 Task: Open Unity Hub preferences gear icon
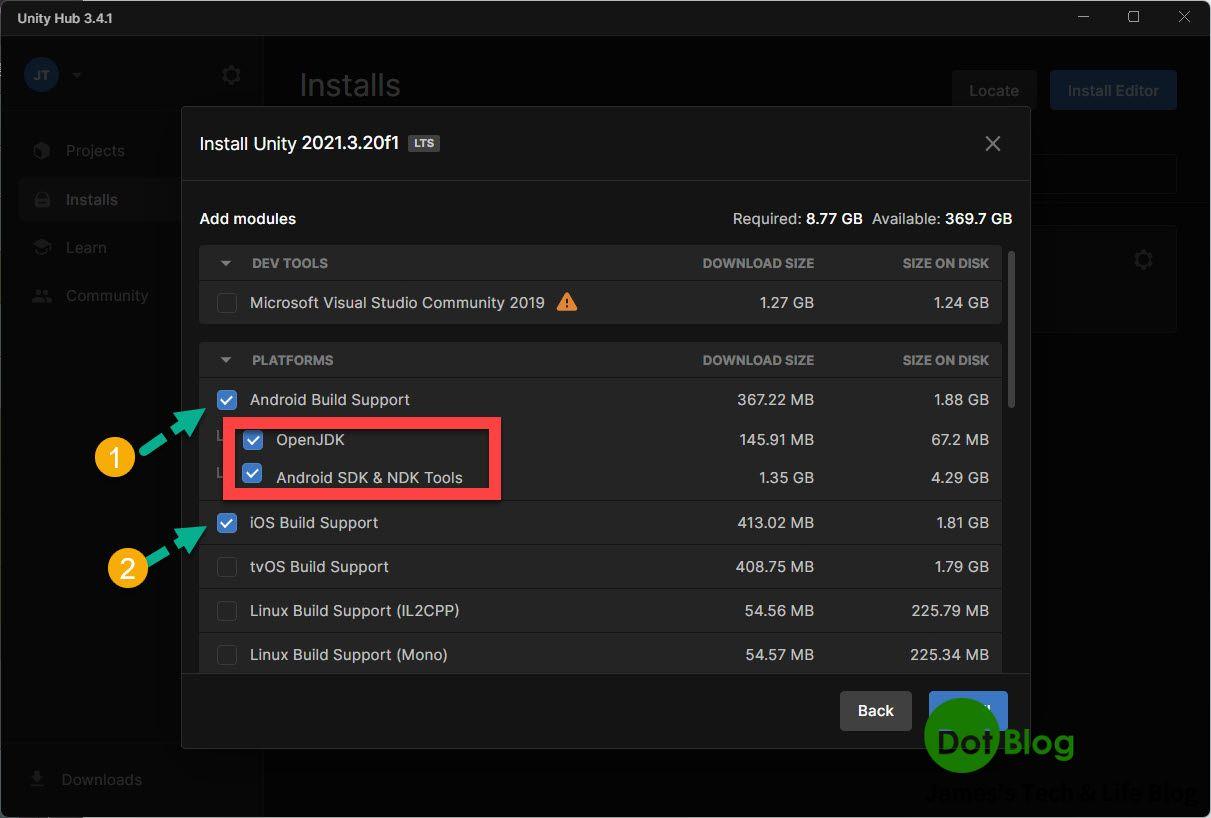[x=231, y=75]
